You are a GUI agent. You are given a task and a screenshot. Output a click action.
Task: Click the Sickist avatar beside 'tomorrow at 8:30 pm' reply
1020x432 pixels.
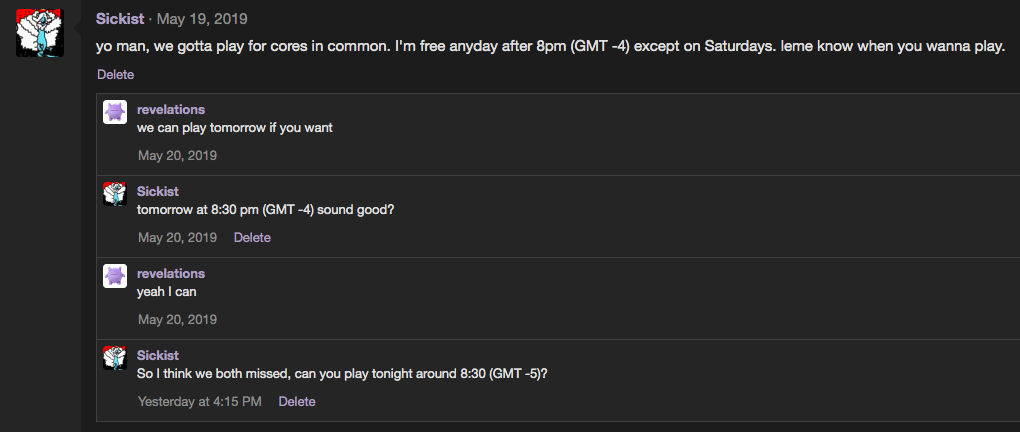click(115, 194)
